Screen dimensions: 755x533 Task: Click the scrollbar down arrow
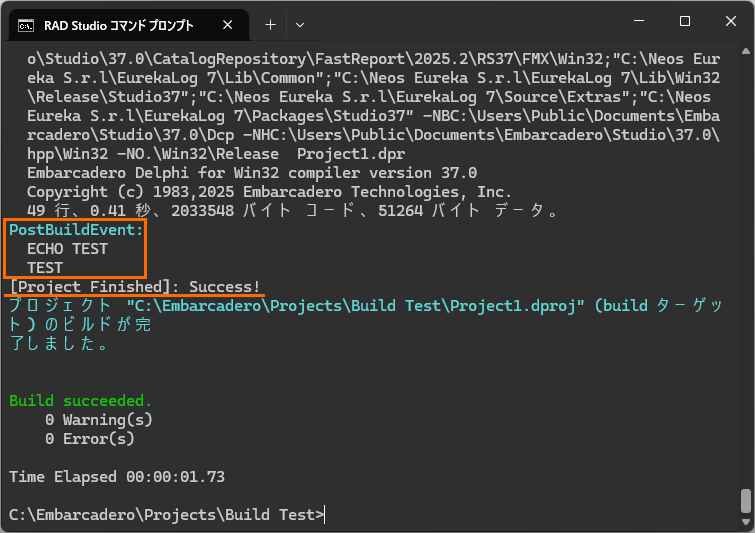click(746, 522)
